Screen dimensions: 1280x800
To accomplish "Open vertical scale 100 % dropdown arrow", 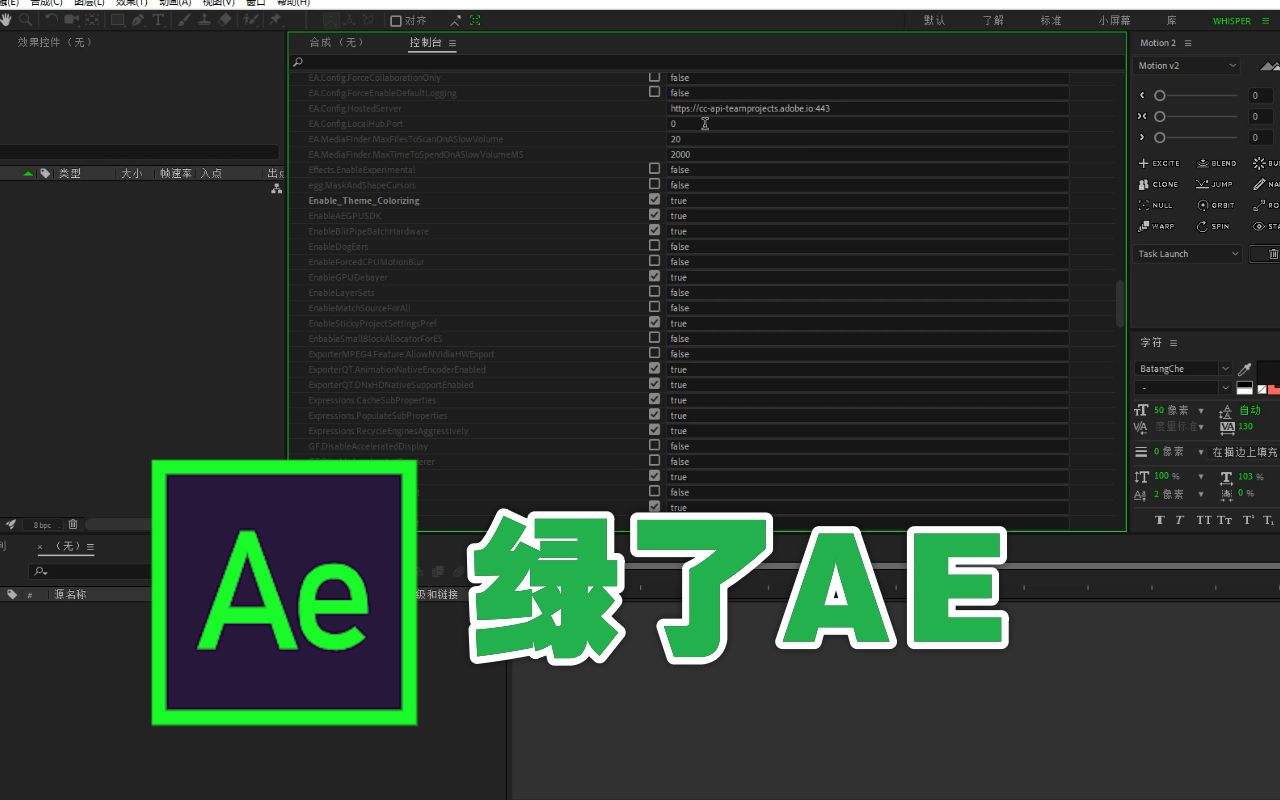I will 1201,477.
